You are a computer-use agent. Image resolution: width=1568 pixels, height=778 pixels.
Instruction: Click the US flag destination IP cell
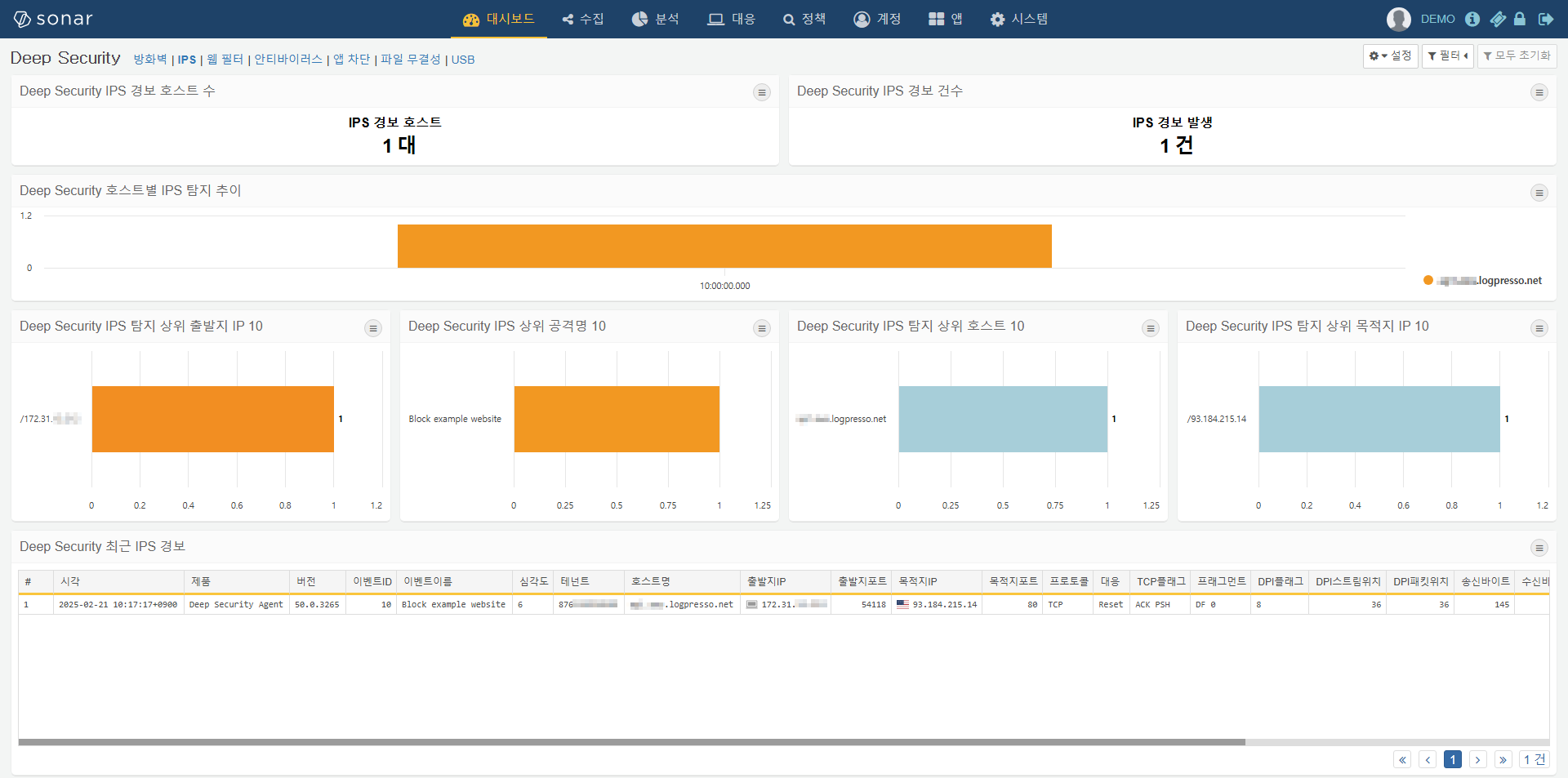click(937, 605)
